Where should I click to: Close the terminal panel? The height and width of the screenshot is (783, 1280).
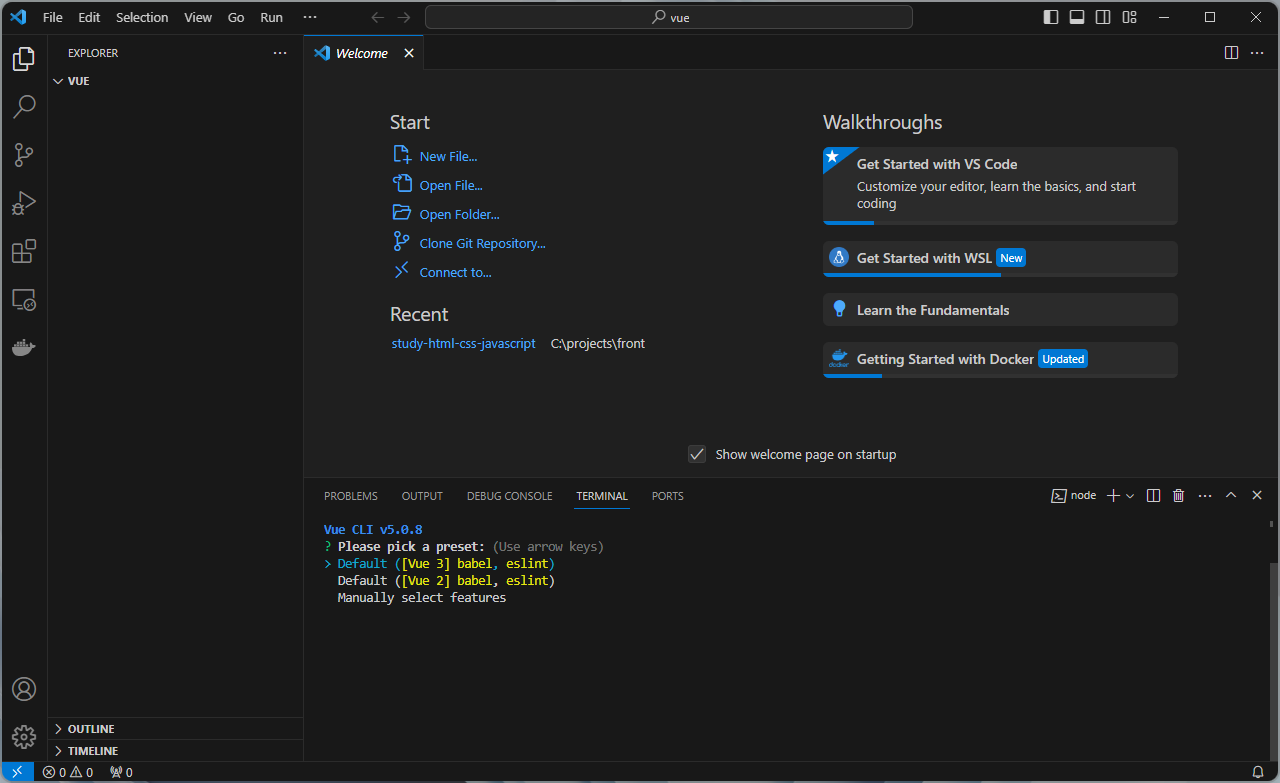(1257, 496)
